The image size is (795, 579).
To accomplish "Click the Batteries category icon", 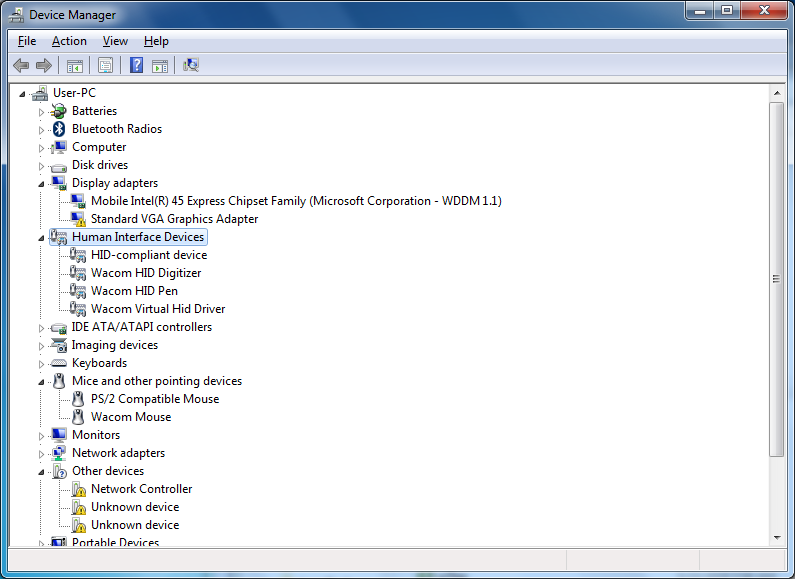I will tap(59, 111).
